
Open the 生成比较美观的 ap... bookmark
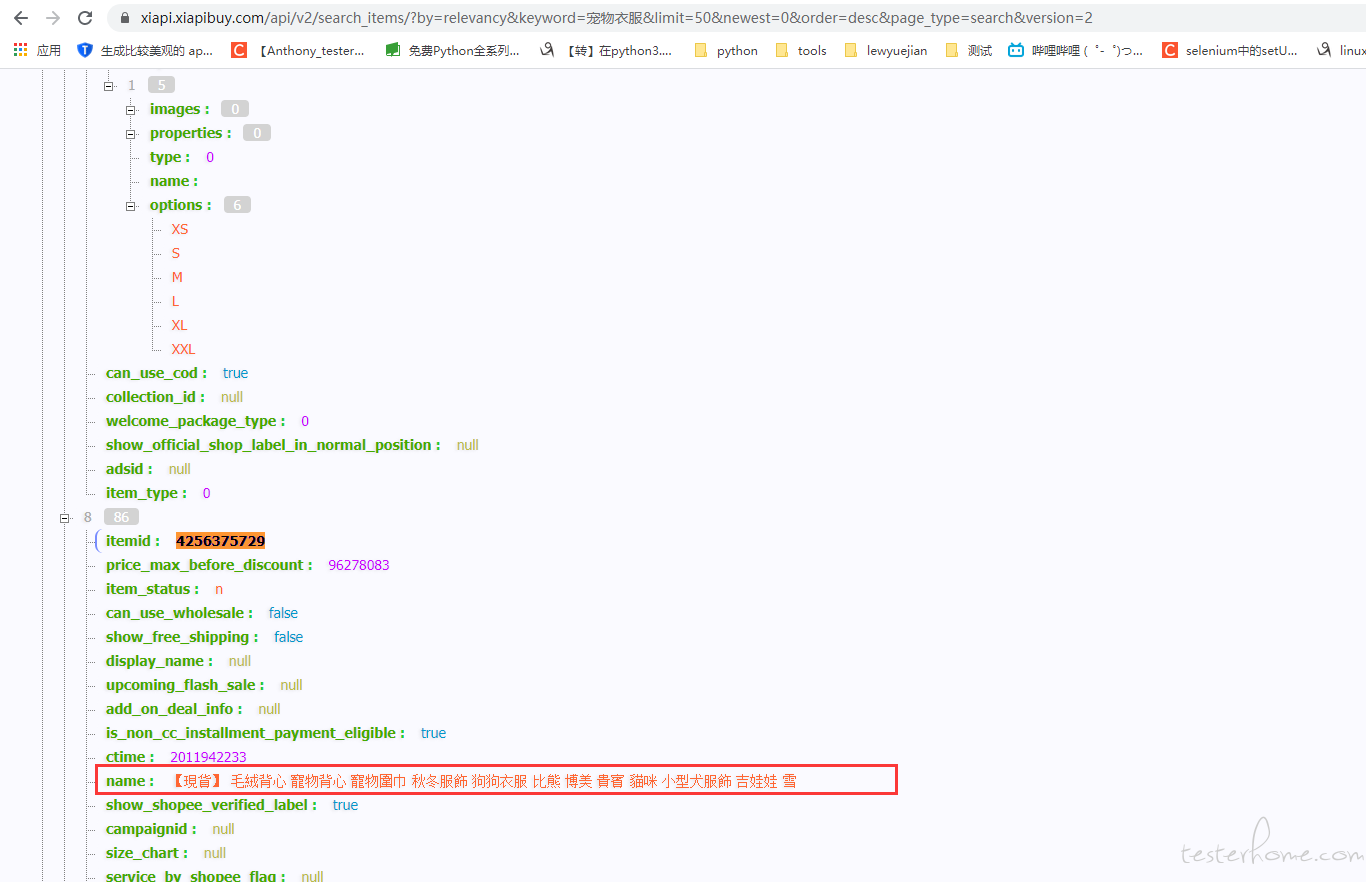click(145, 50)
